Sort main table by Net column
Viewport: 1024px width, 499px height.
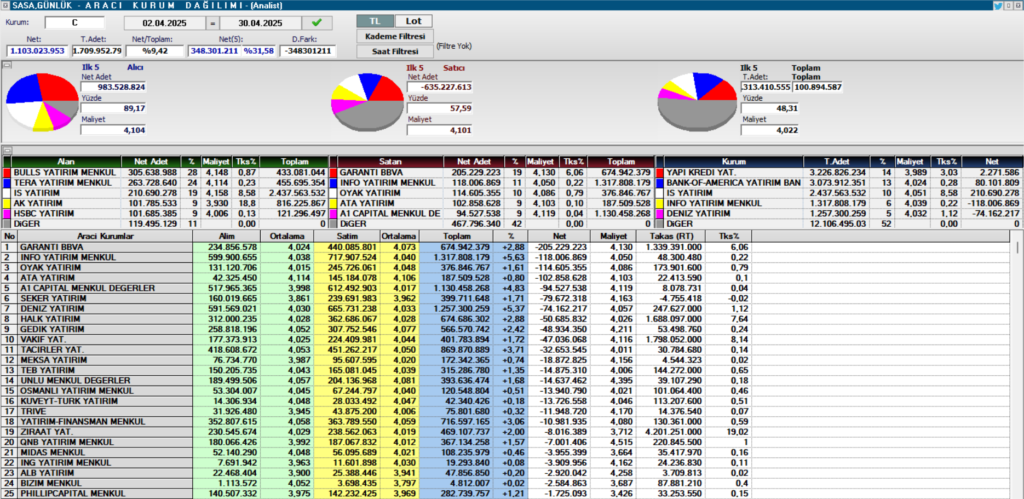tap(558, 236)
